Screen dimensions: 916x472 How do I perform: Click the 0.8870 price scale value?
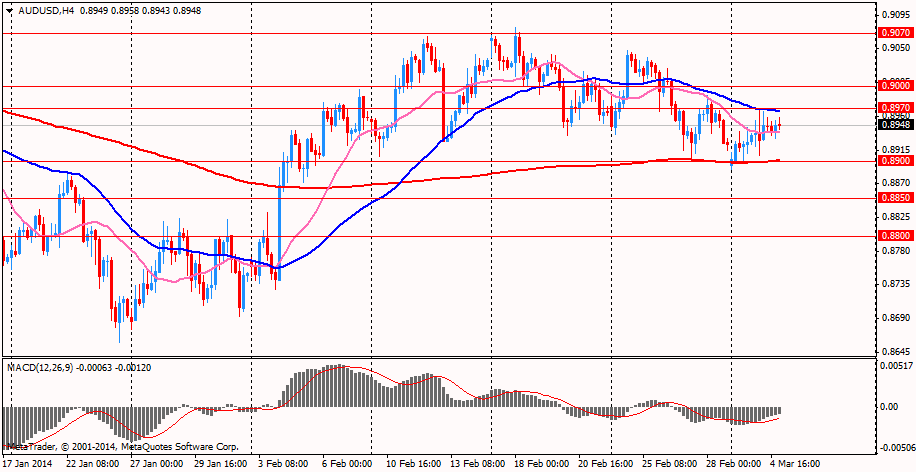tap(896, 183)
